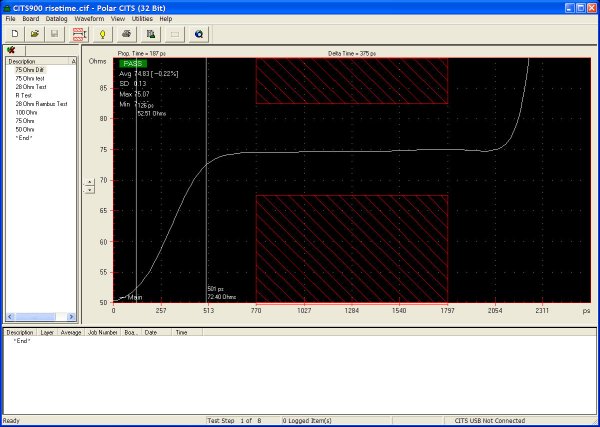Viewport: 600px width, 427px height.
Task: Click CITS USB Not Connected status
Action: [490, 420]
